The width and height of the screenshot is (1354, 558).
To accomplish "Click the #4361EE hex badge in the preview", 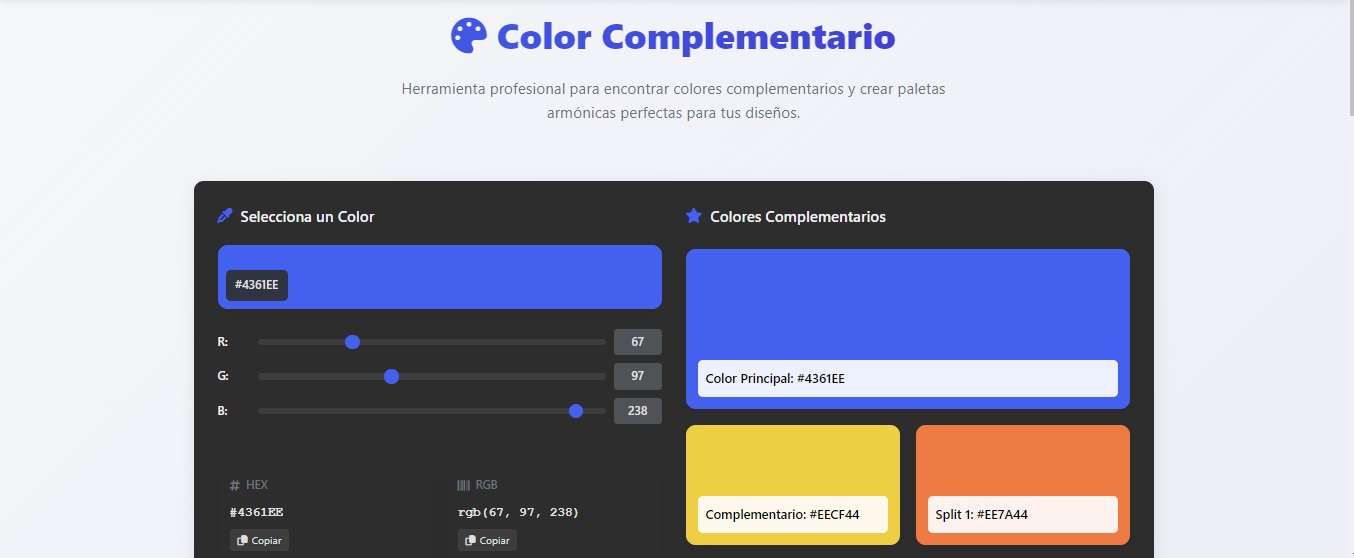I will [257, 285].
